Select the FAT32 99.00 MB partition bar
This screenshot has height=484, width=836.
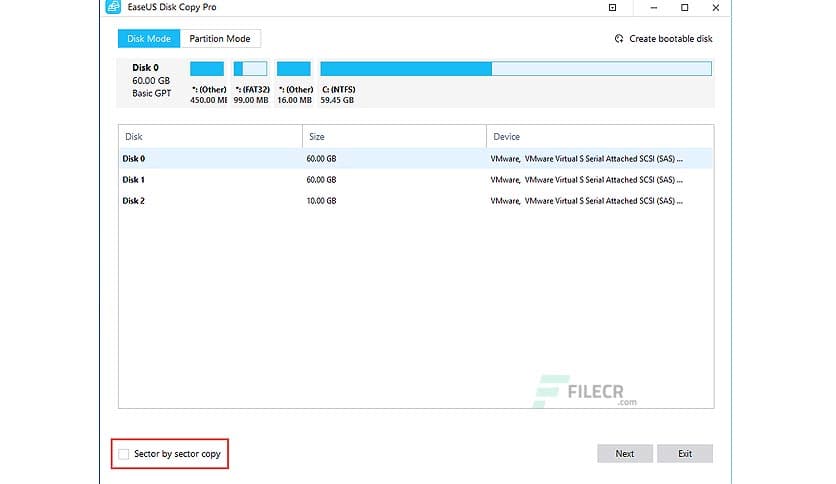click(251, 69)
